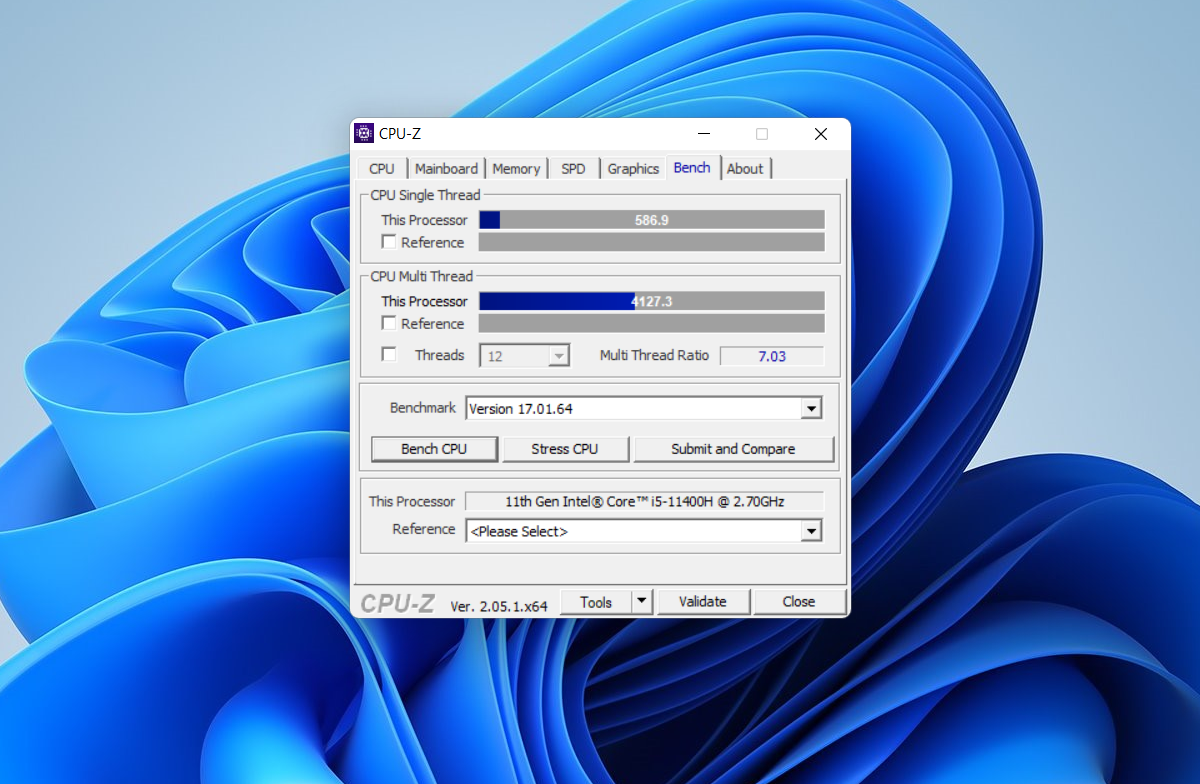Click the Validate button
Image resolution: width=1200 pixels, height=784 pixels.
(x=703, y=601)
